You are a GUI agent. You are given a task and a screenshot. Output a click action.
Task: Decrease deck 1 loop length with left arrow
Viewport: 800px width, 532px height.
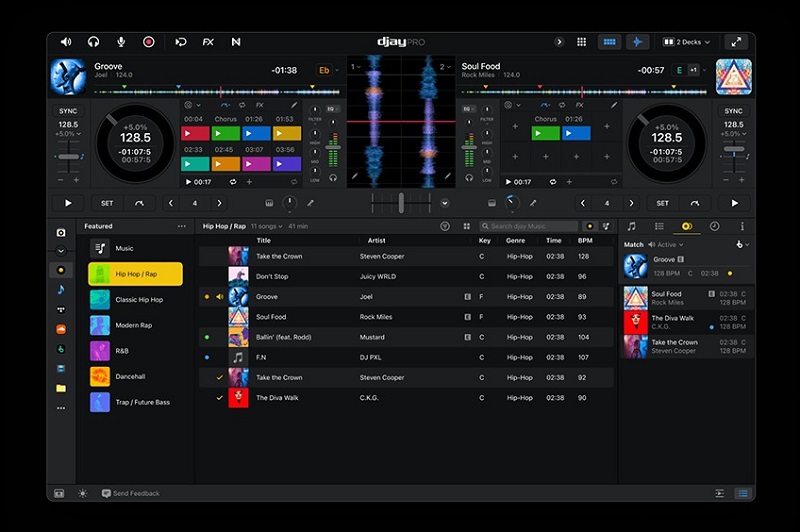(171, 203)
